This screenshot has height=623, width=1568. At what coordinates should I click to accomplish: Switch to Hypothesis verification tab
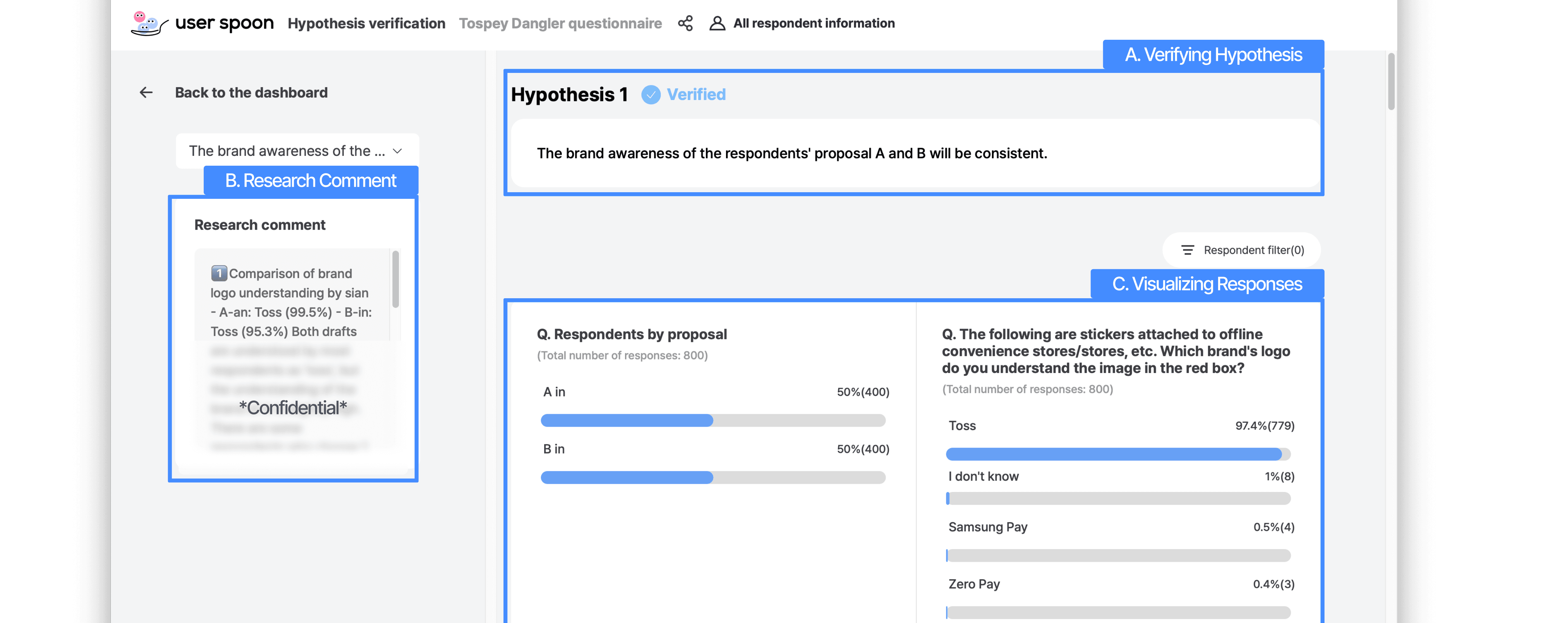(366, 23)
